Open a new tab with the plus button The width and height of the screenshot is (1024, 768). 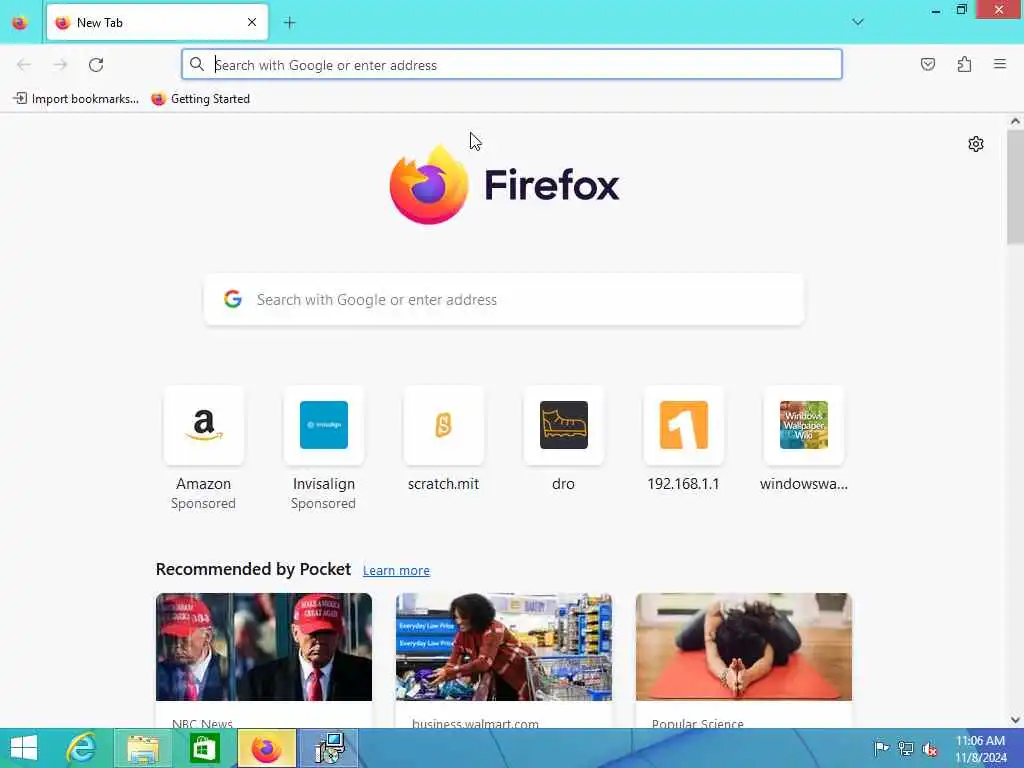(x=289, y=22)
